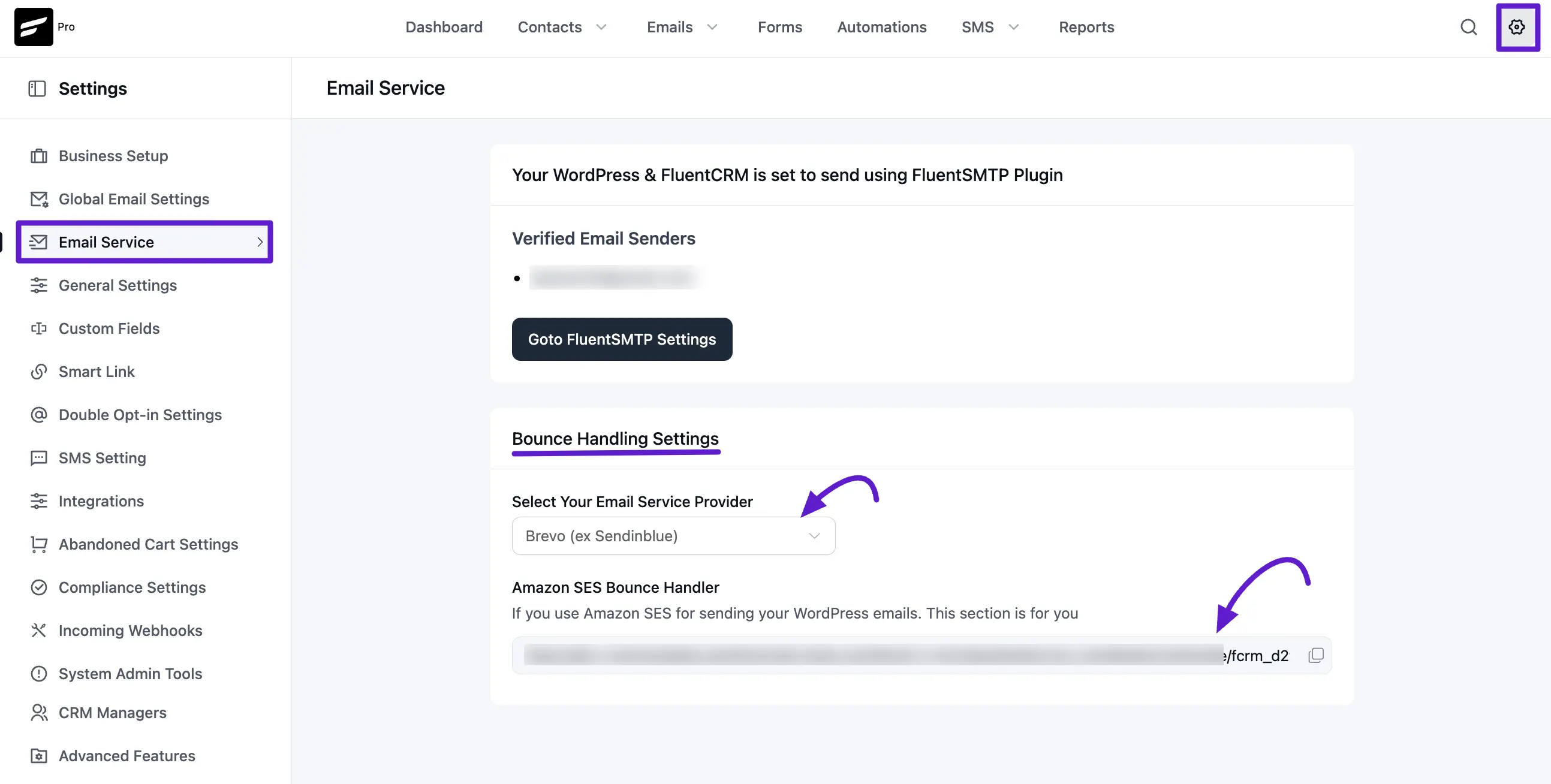Viewport: 1551px width, 784px height.
Task: Expand the Emails menu chevron
Action: pyautogui.click(x=712, y=27)
